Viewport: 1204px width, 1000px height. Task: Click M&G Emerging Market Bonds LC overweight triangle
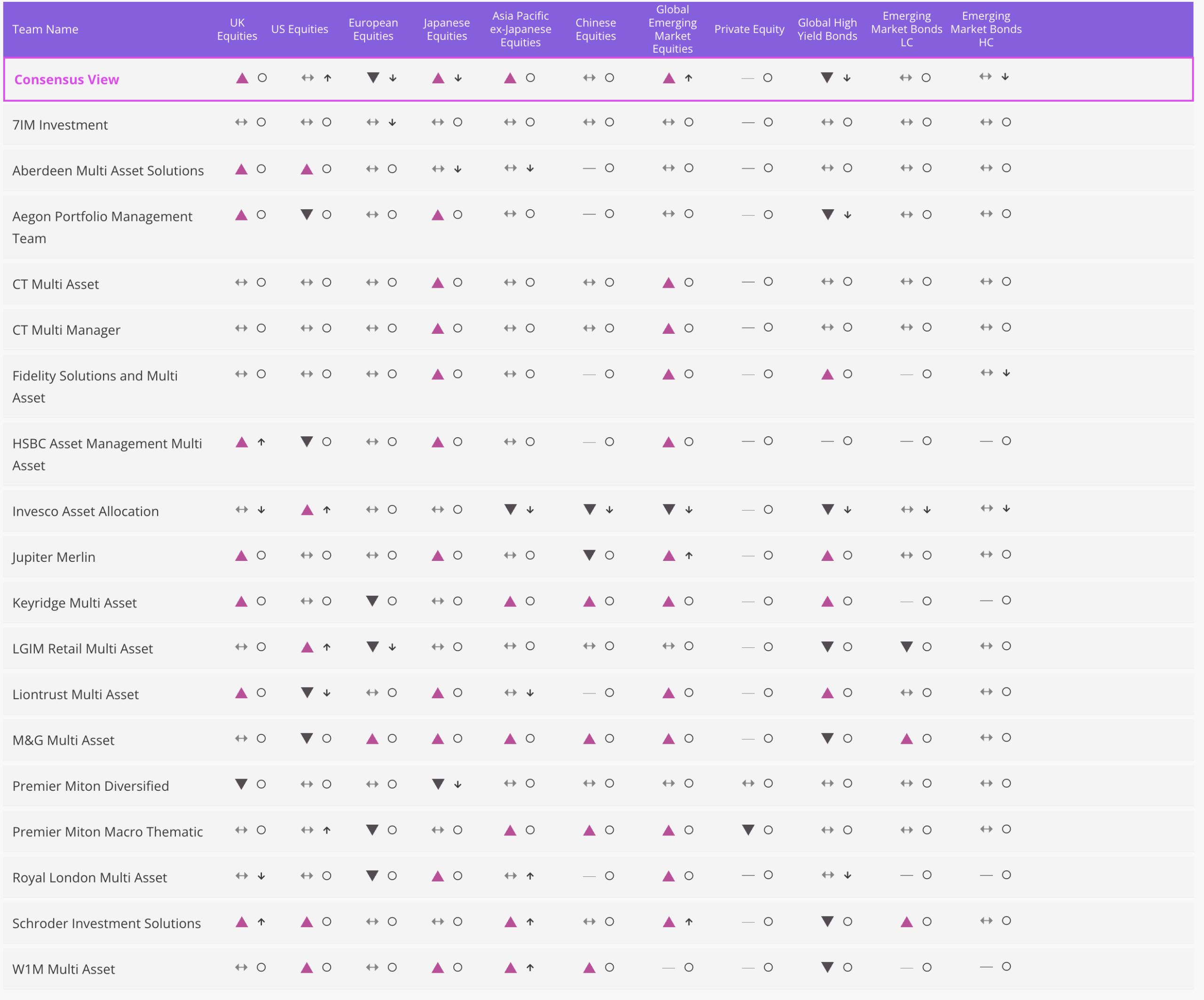pos(906,739)
